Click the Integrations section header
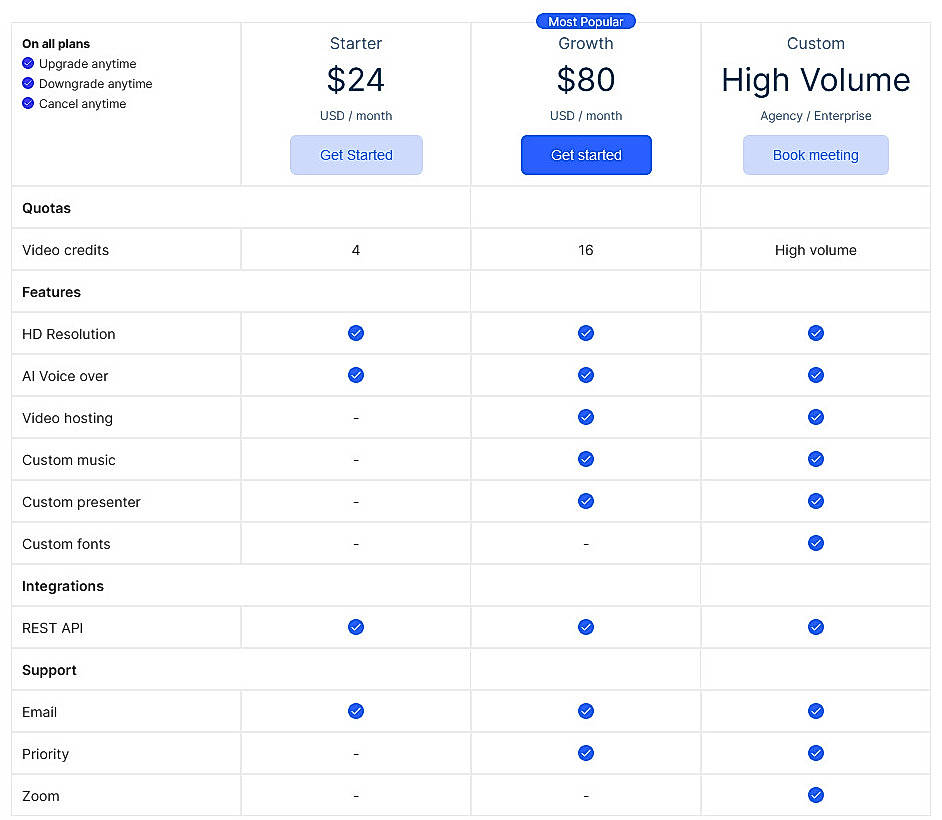This screenshot has width=942, height=820. [62, 586]
